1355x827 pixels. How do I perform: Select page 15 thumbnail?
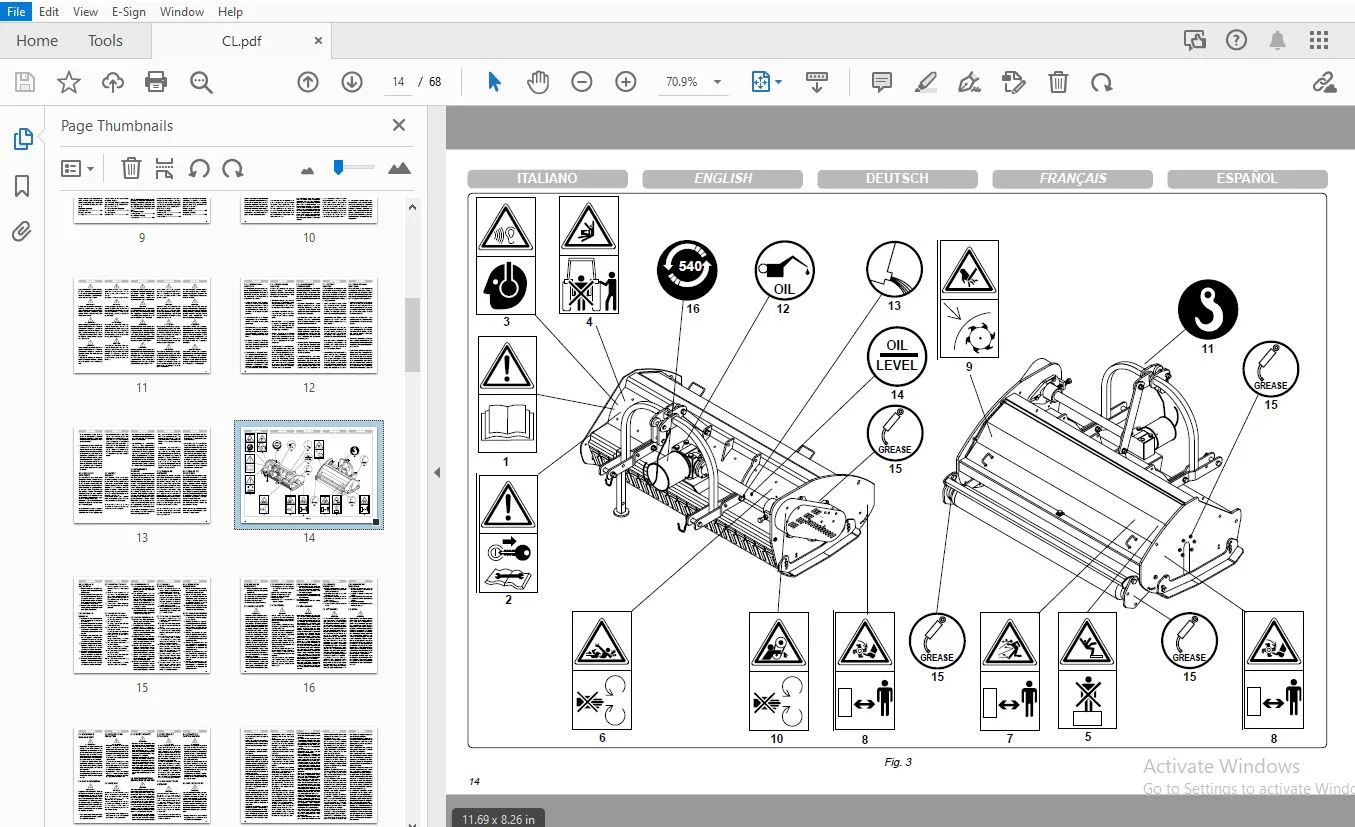click(x=142, y=625)
